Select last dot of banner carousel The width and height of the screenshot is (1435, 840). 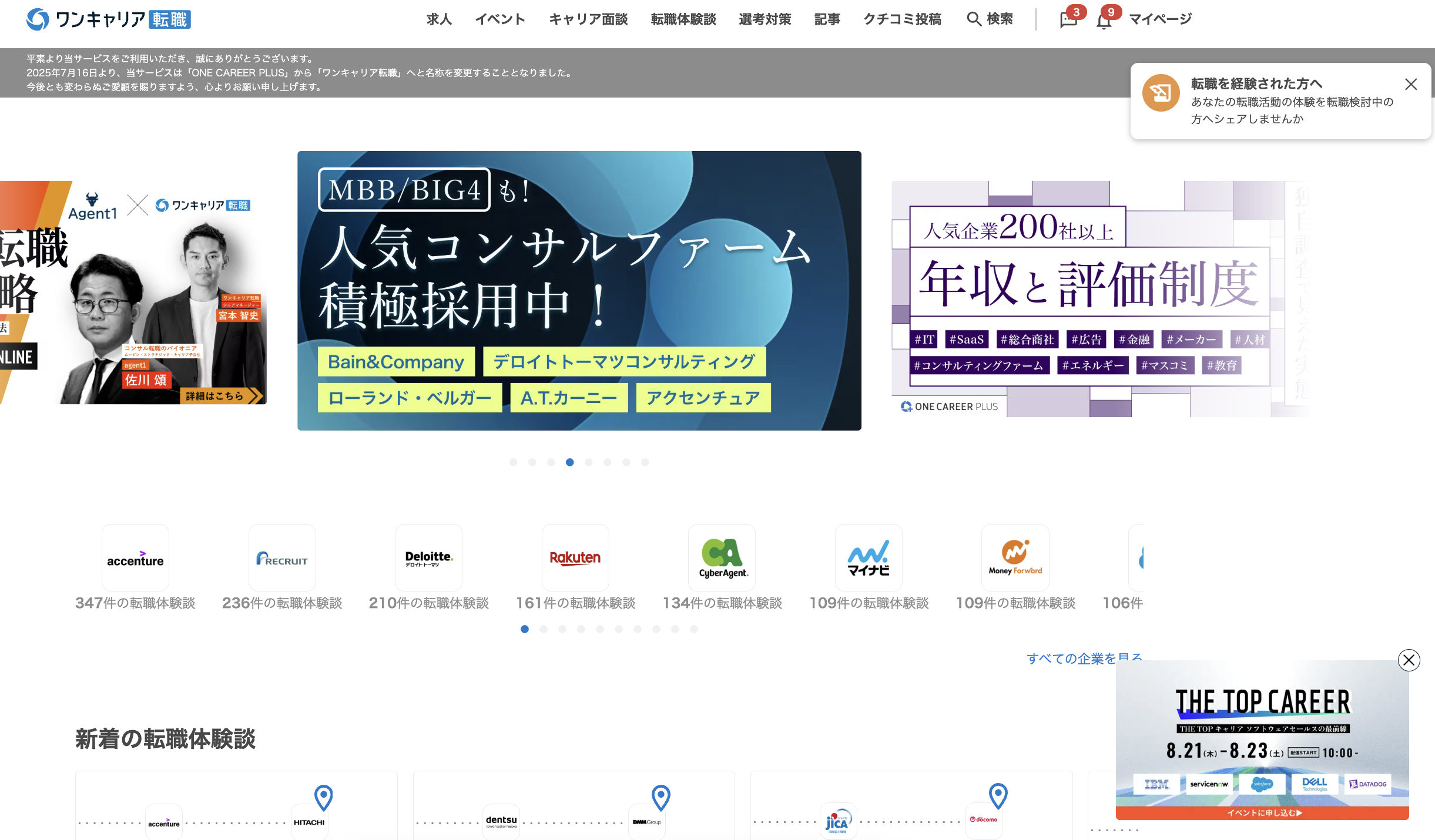click(x=645, y=462)
